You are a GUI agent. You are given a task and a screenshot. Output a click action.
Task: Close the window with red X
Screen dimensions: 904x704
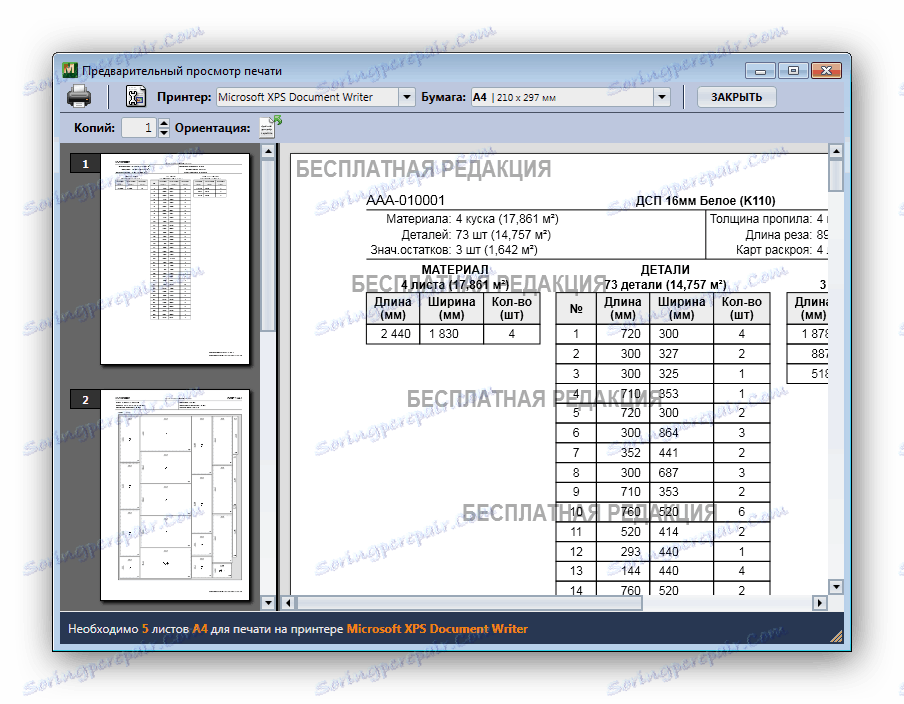pyautogui.click(x=826, y=71)
